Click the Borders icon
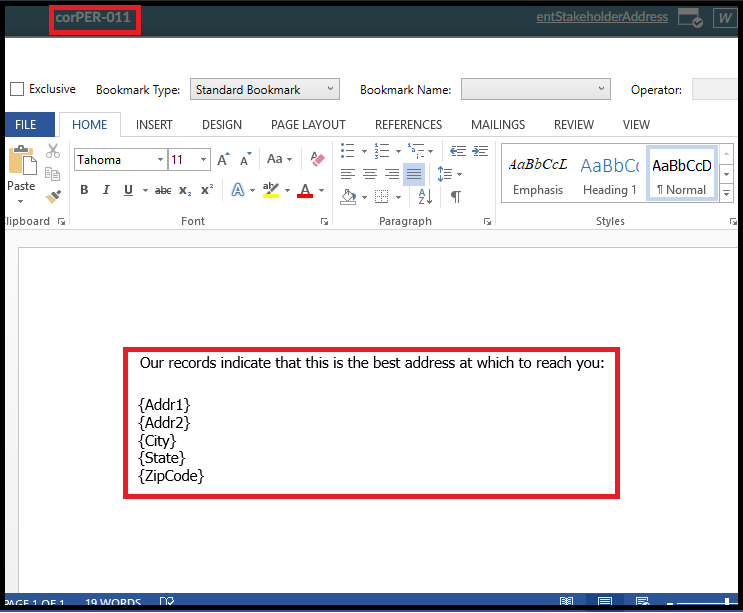The width and height of the screenshot is (743, 613). click(381, 196)
